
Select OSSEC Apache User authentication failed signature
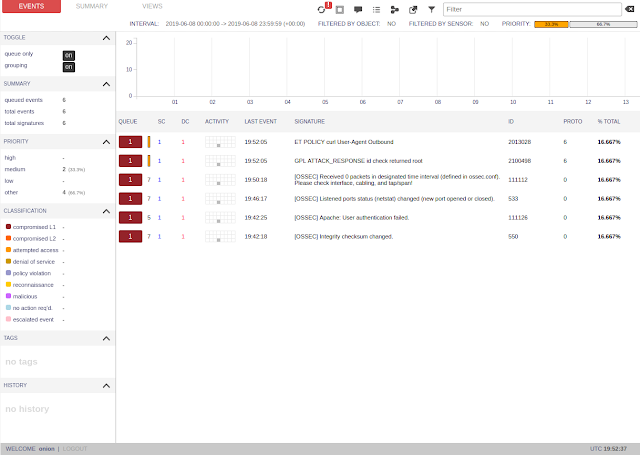click(351, 218)
